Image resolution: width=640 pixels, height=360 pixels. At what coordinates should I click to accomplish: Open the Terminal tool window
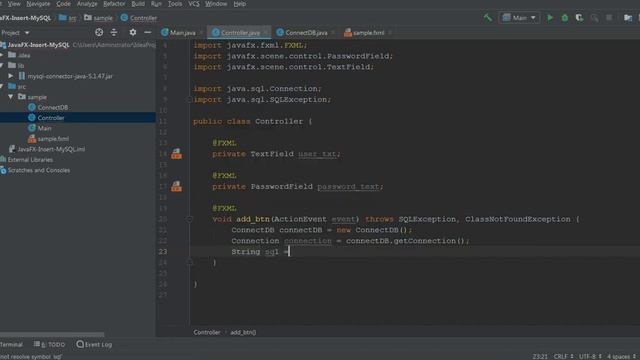11,344
